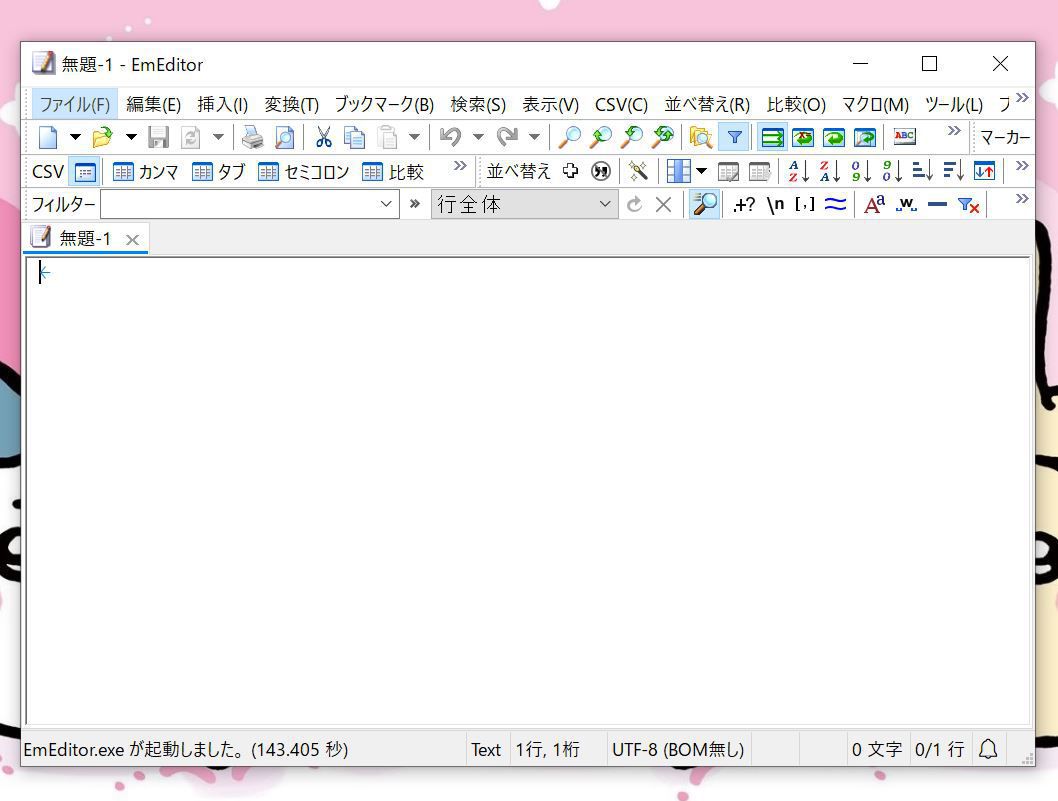The height and width of the screenshot is (801, 1058).
Task: Click the new file icon
Action: click(47, 137)
